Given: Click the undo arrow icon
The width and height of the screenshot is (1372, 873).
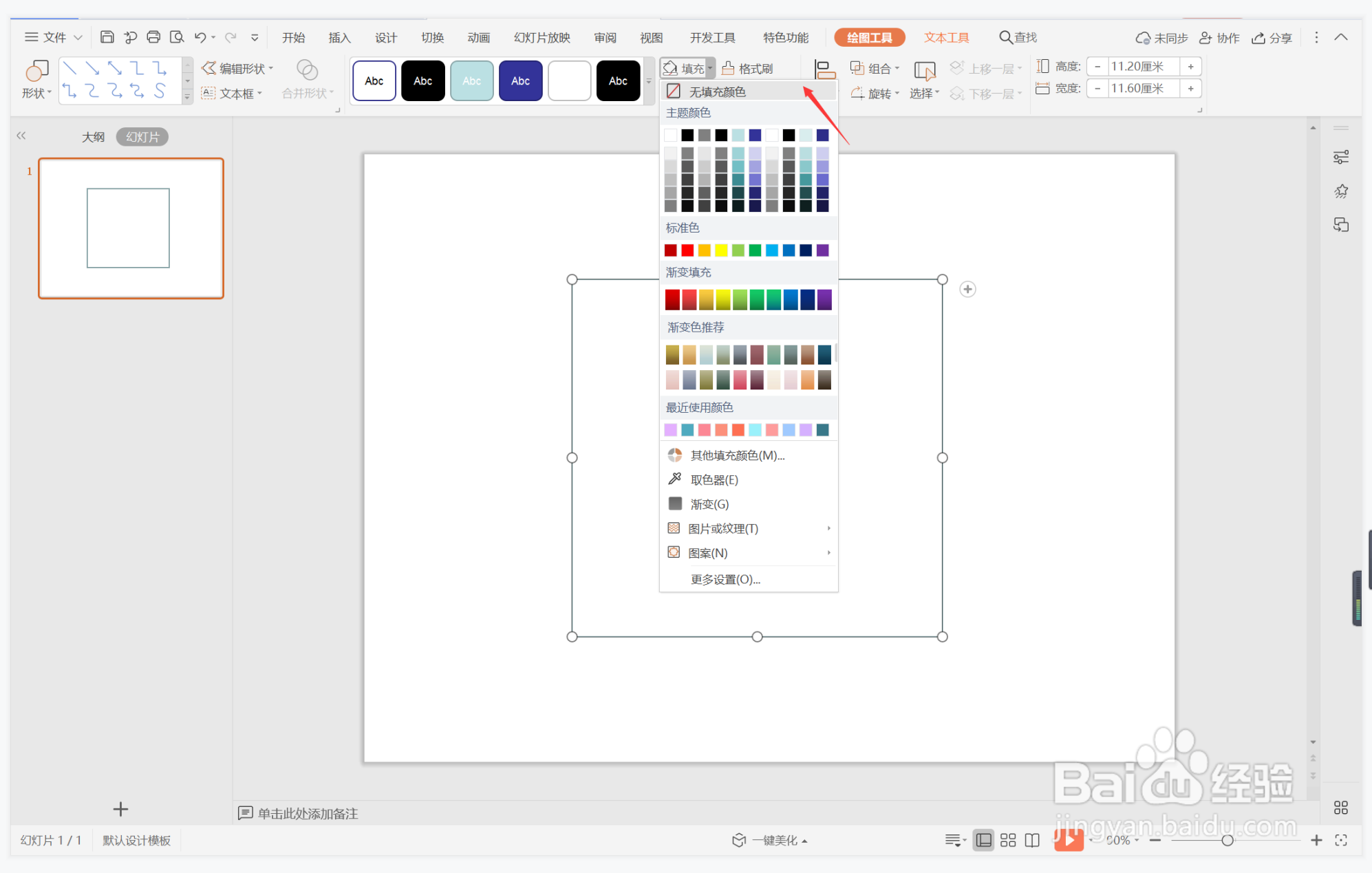Looking at the screenshot, I should 200,37.
